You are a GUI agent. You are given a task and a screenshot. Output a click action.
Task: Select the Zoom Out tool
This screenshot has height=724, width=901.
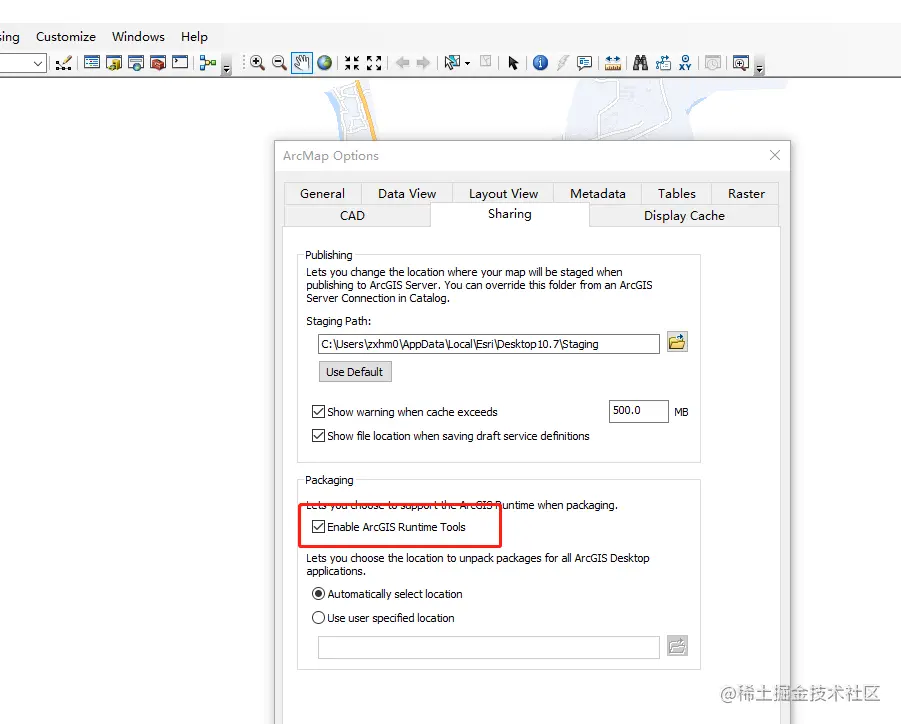279,63
